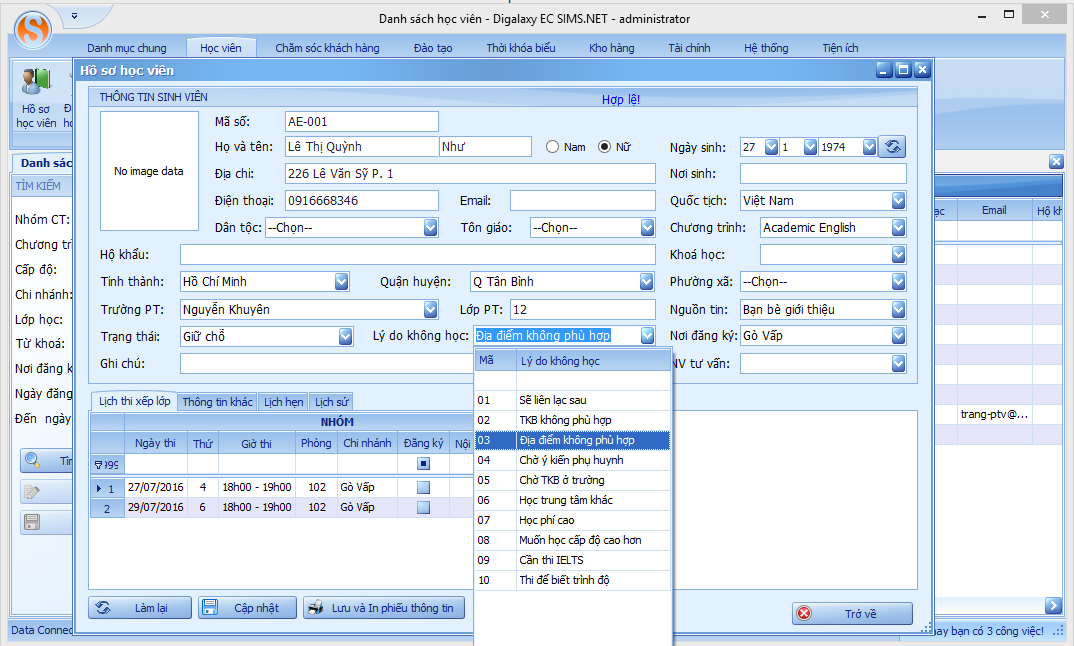The height and width of the screenshot is (646, 1074).
Task: Select the Nữ radio button
Action: [604, 147]
